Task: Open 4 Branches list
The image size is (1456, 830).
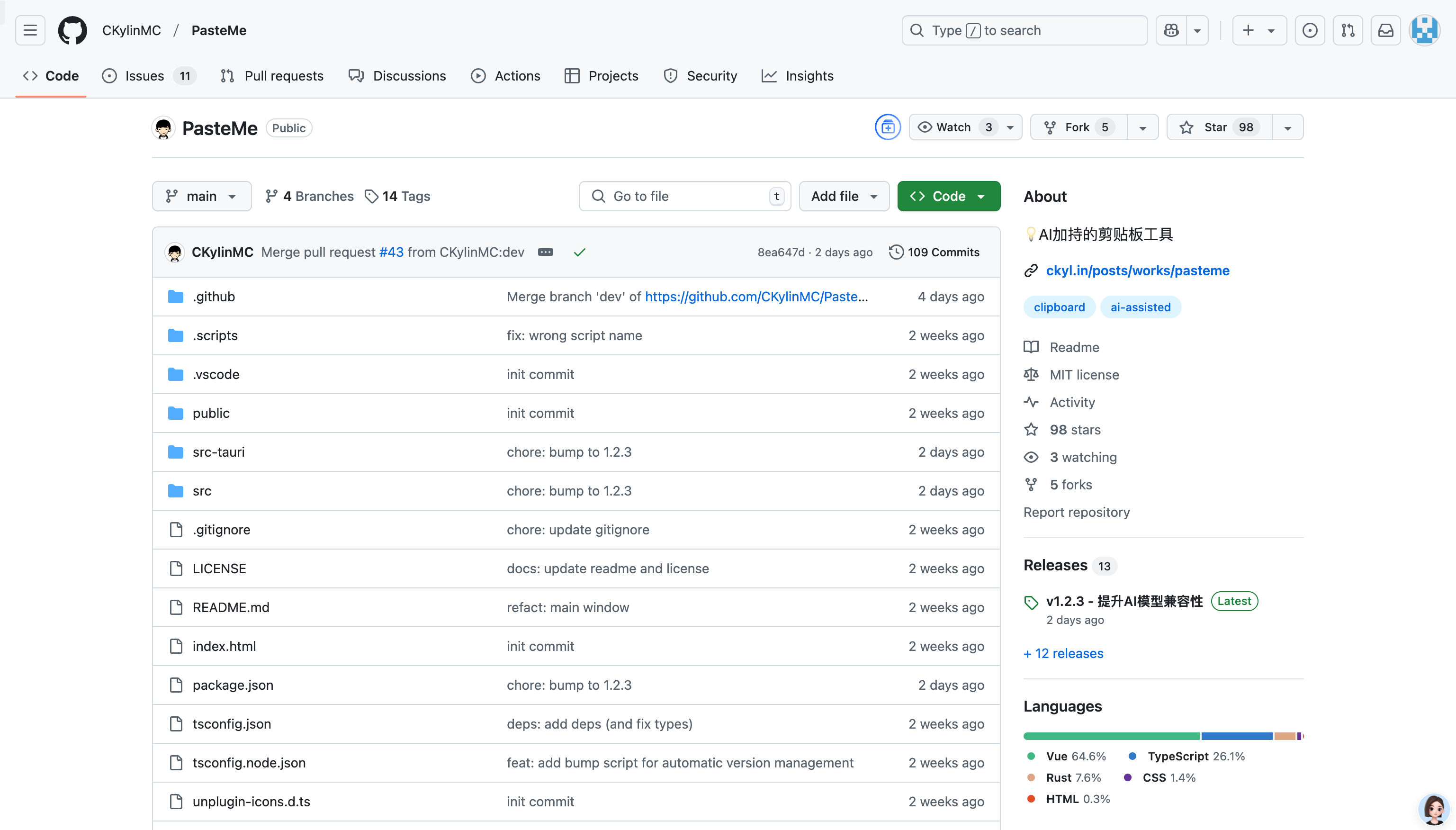Action: pyautogui.click(x=309, y=196)
